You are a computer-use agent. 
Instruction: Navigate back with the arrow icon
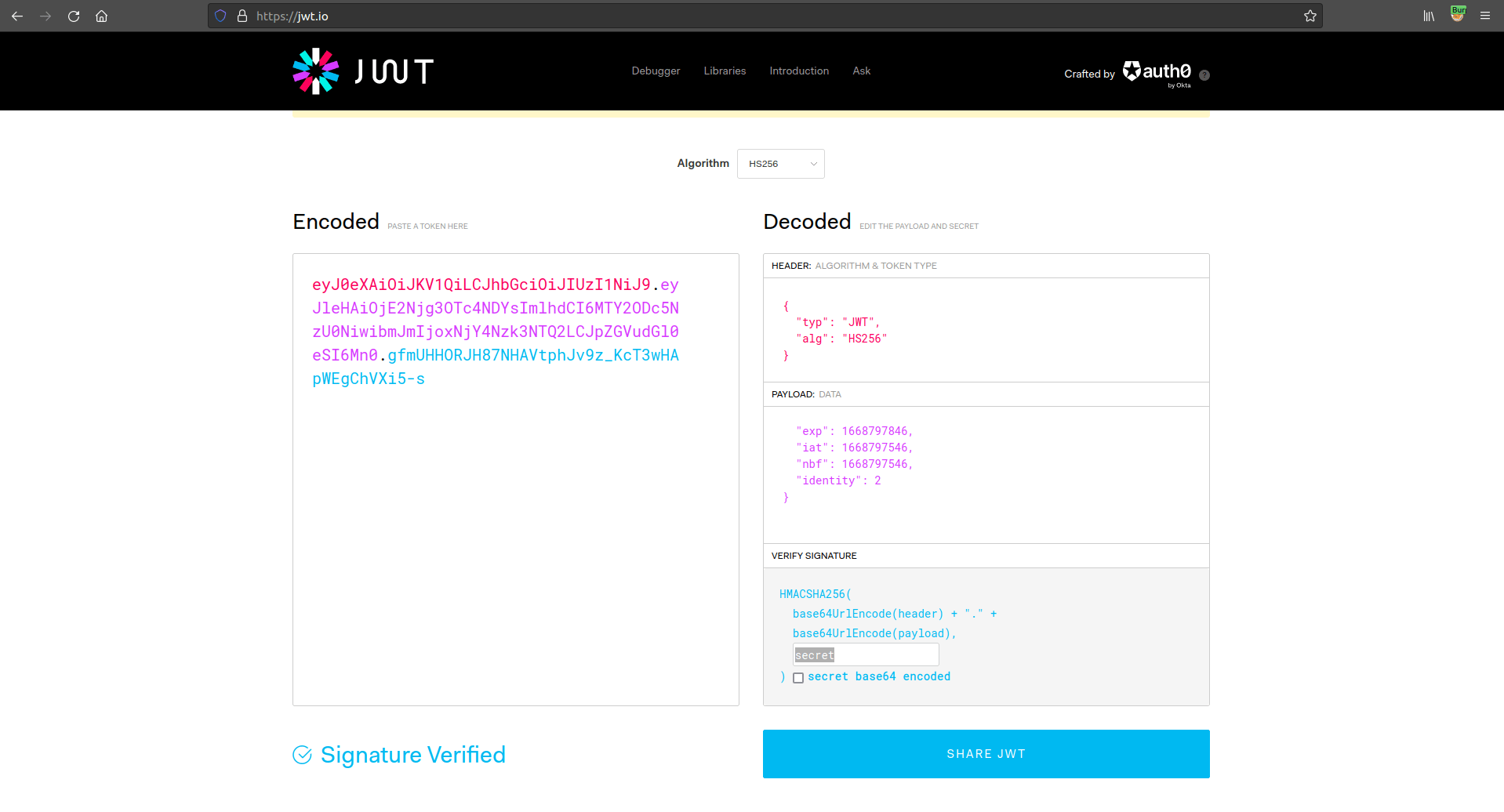pyautogui.click(x=17, y=16)
